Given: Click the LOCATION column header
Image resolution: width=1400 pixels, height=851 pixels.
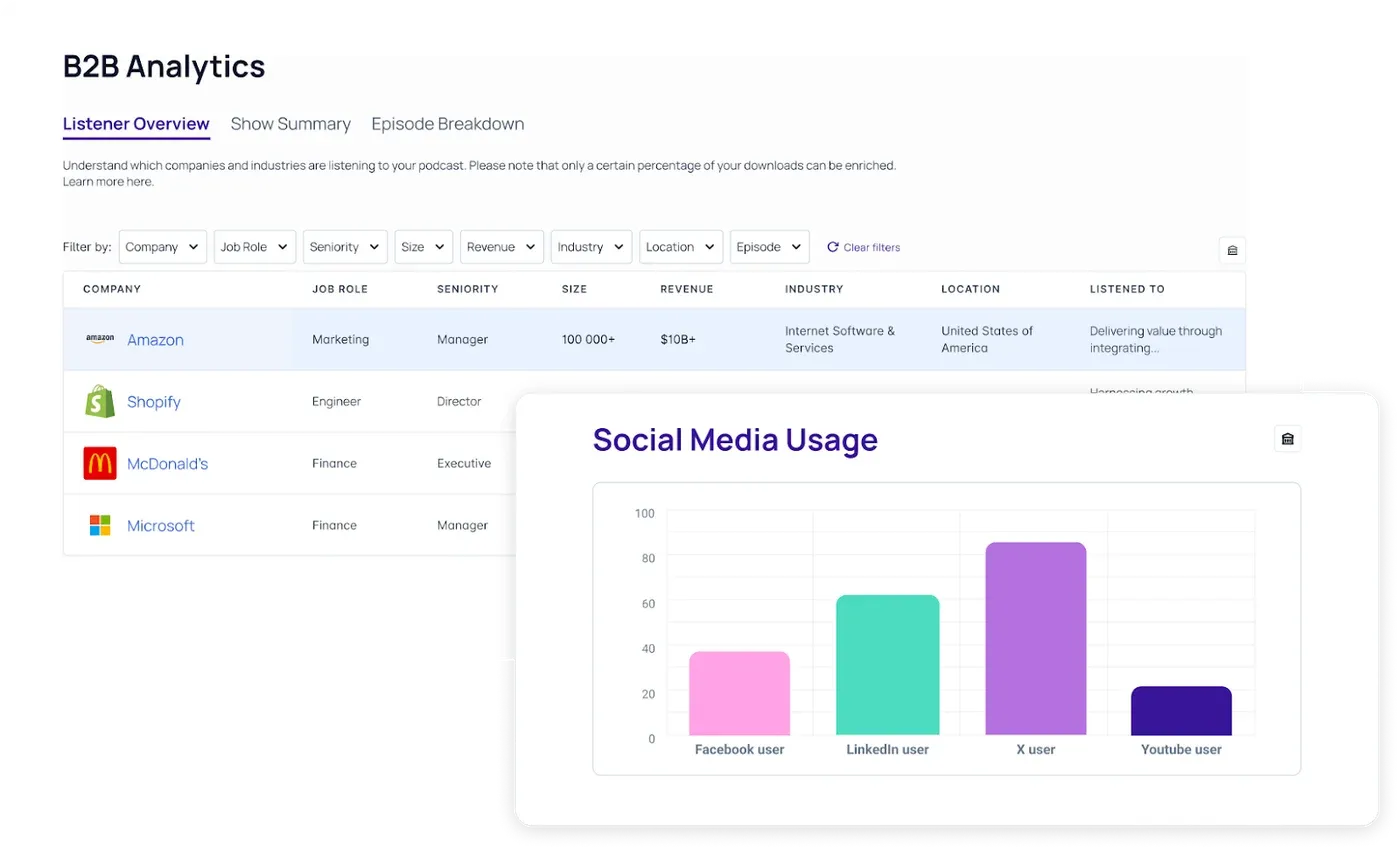Looking at the screenshot, I should (970, 289).
